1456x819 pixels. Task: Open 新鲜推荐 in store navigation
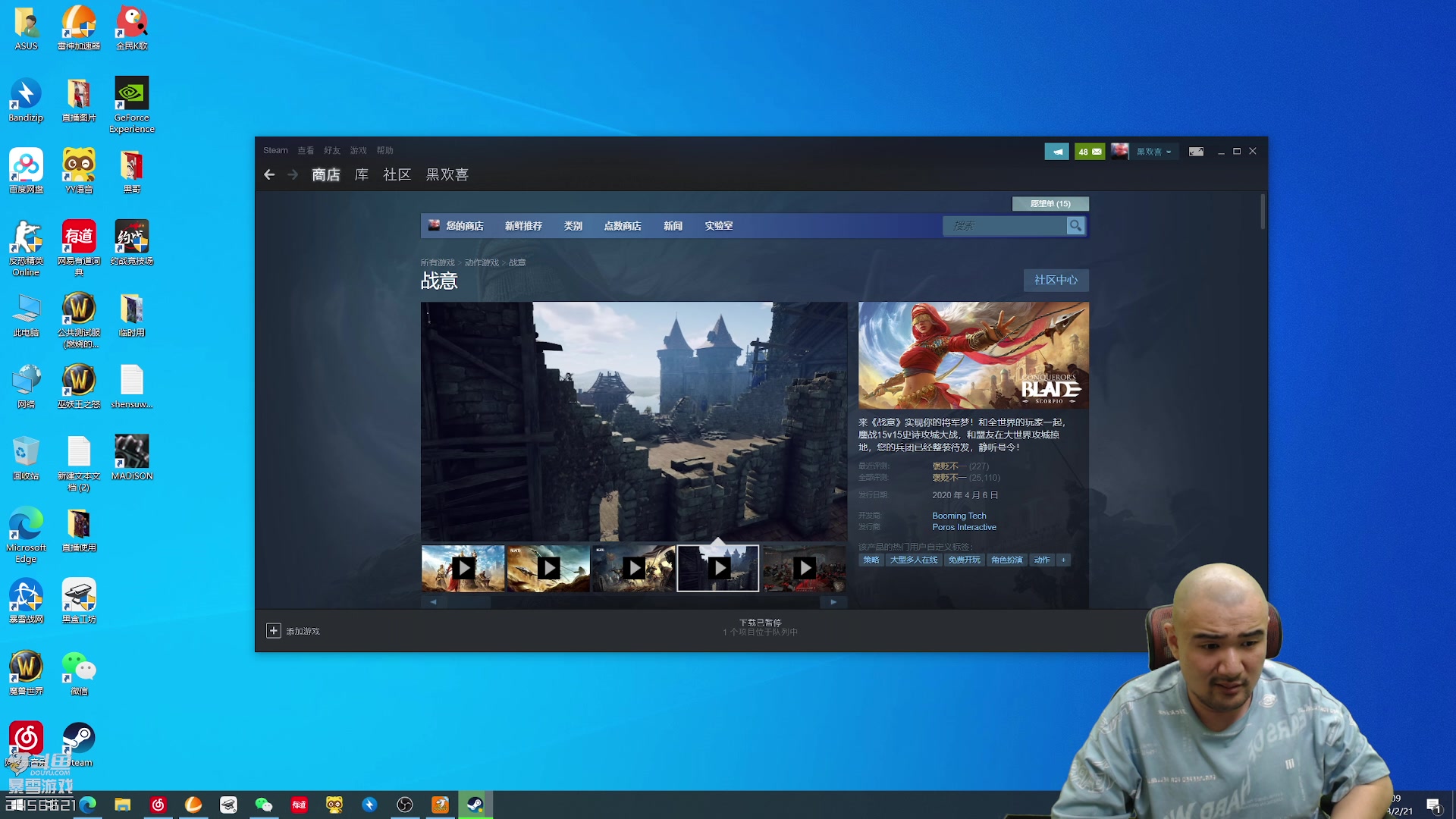(x=524, y=226)
